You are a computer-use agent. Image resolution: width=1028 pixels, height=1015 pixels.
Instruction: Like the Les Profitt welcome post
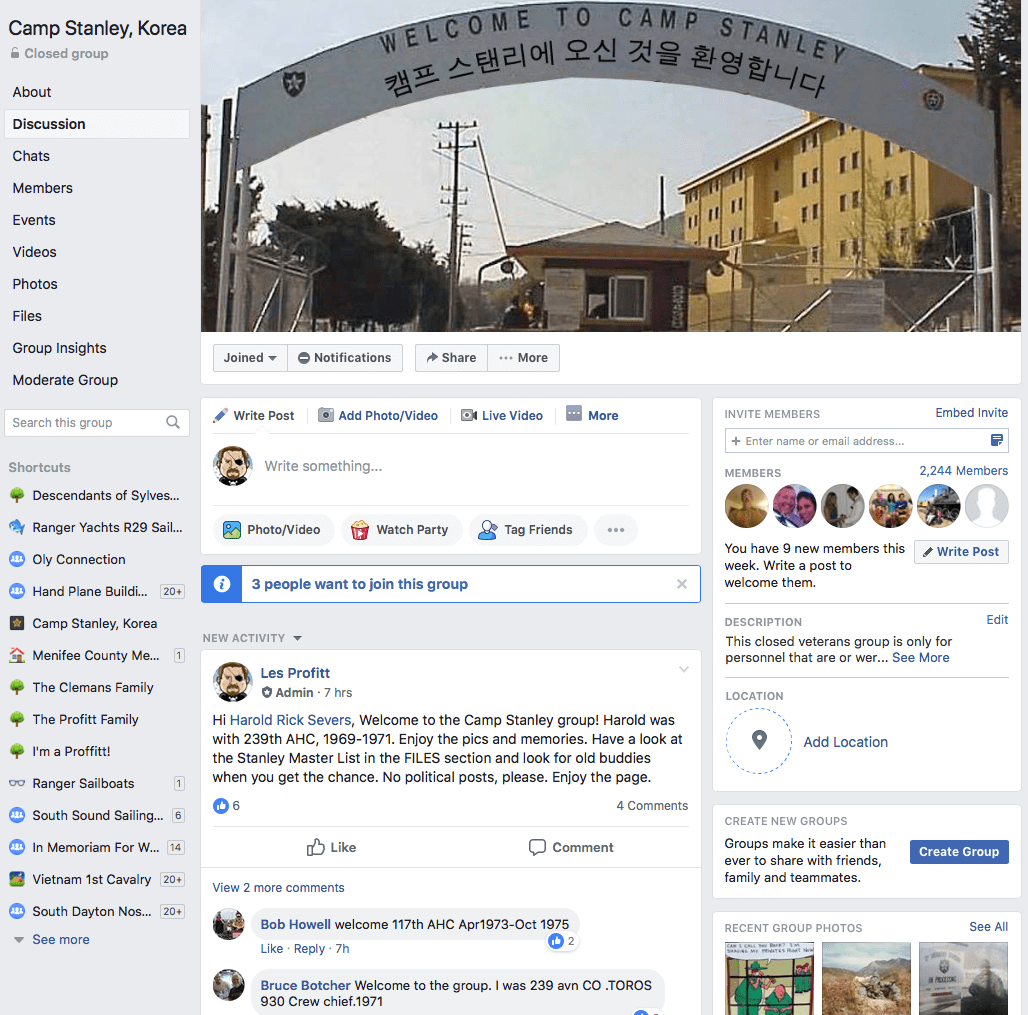331,847
